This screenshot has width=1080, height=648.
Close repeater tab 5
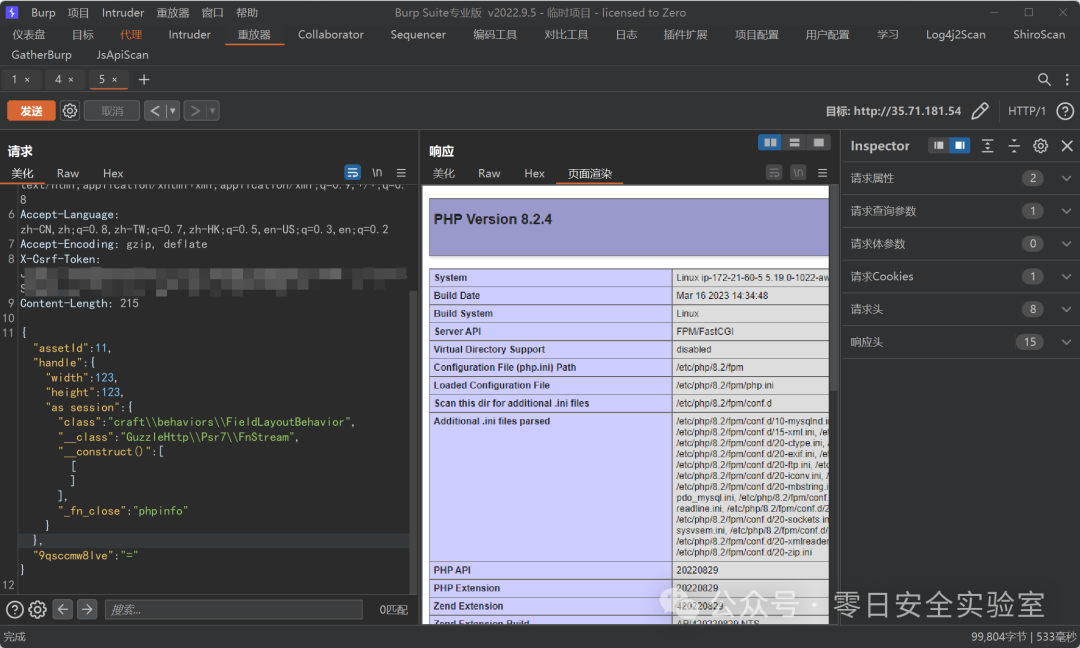coord(115,80)
